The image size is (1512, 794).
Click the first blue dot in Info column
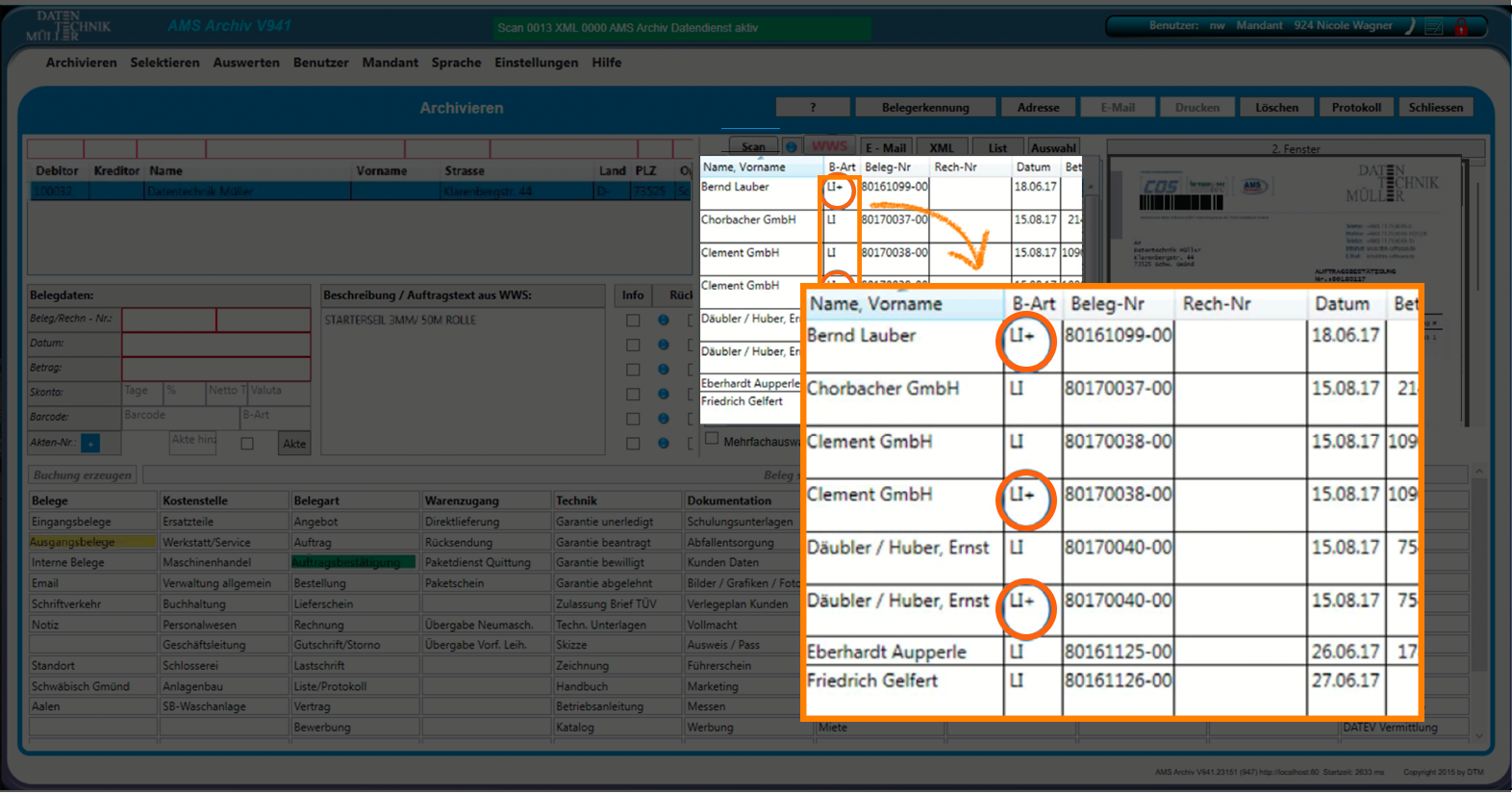663,320
